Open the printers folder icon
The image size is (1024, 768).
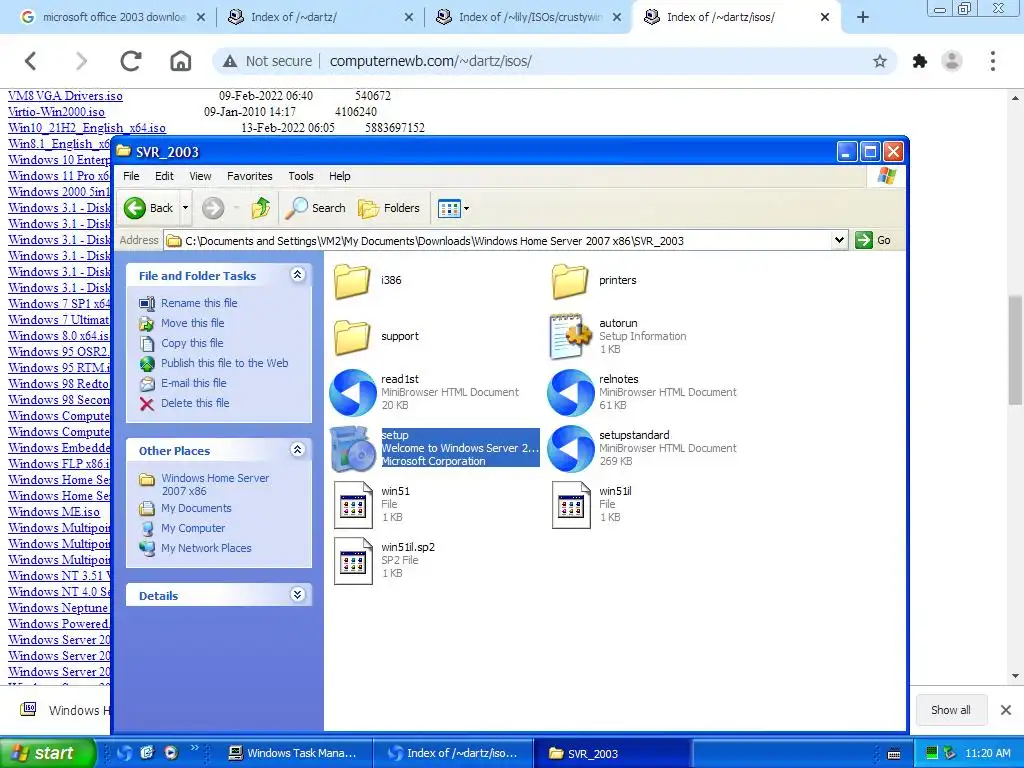point(570,280)
